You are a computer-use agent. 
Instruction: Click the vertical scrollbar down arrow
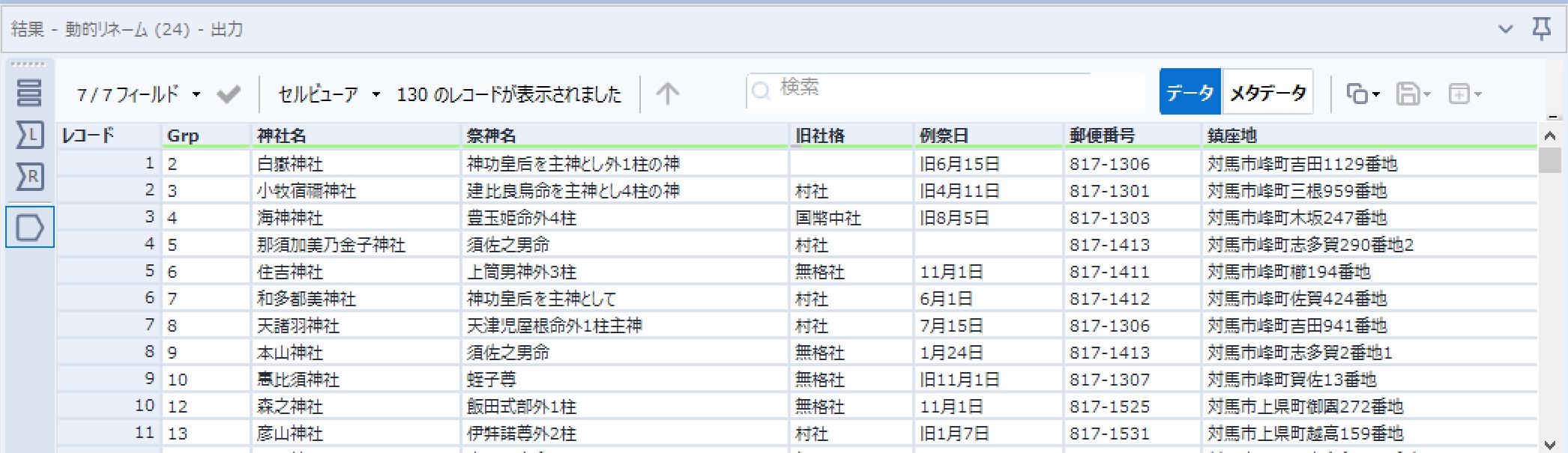click(x=1549, y=445)
